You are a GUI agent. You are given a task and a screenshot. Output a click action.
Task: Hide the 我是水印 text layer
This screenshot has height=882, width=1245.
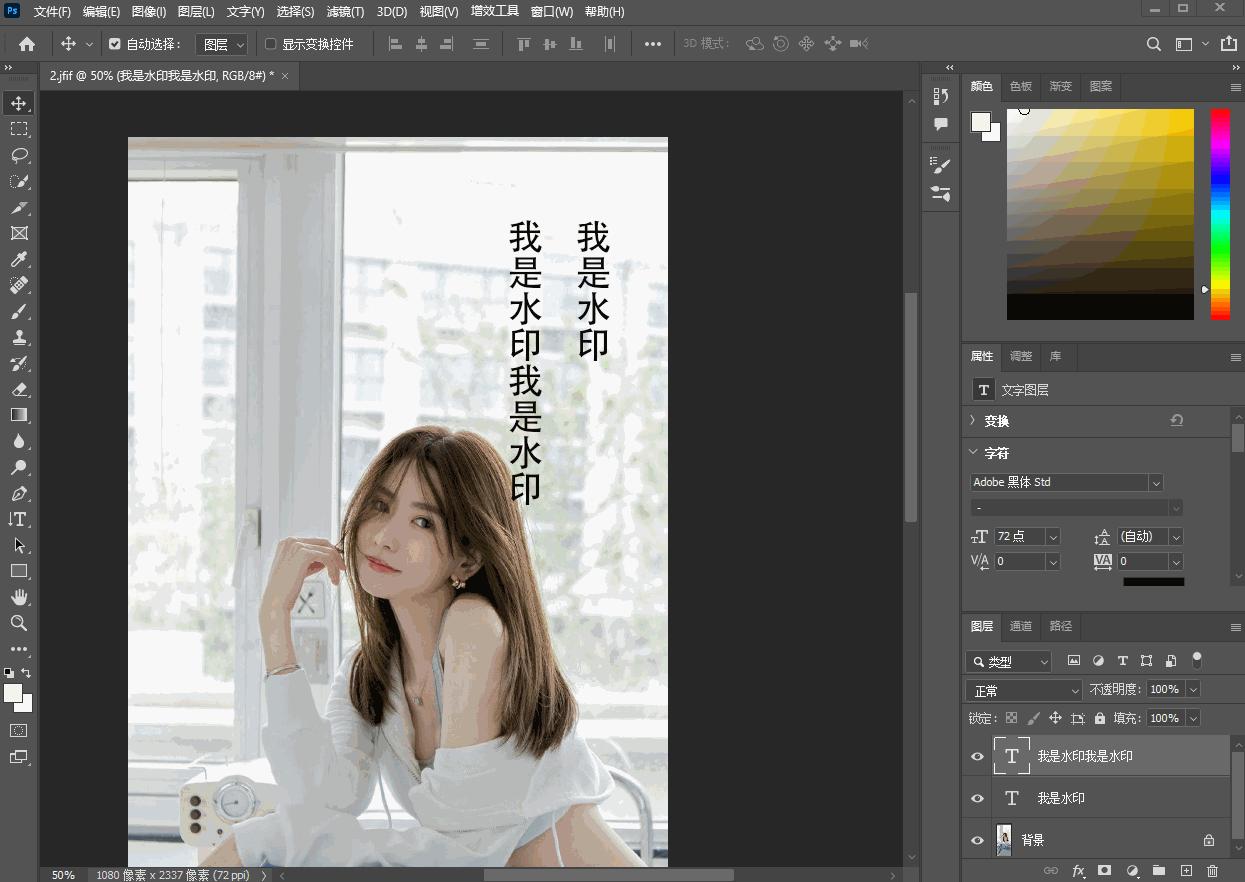(x=977, y=798)
